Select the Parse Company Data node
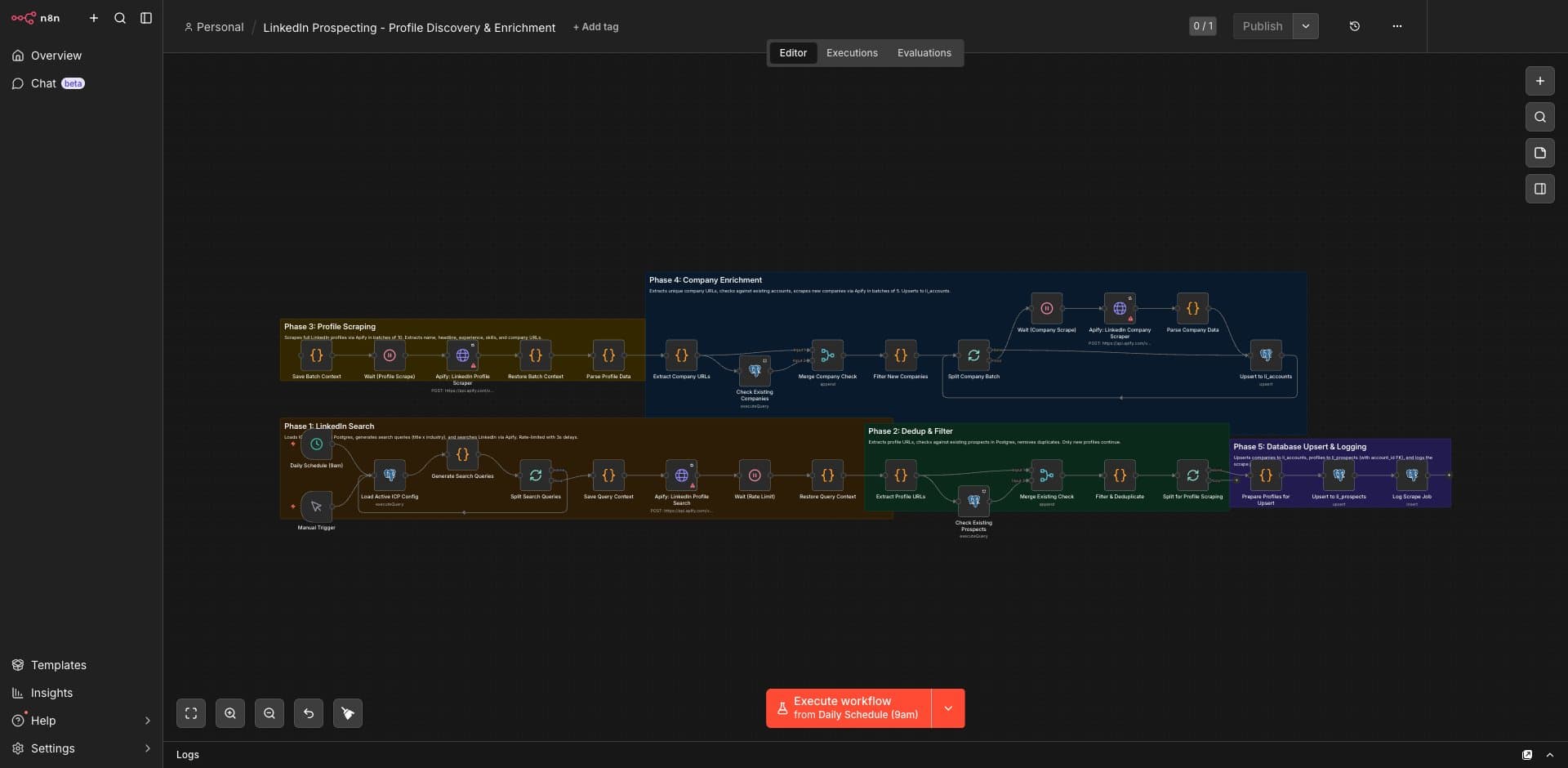 [x=1192, y=309]
